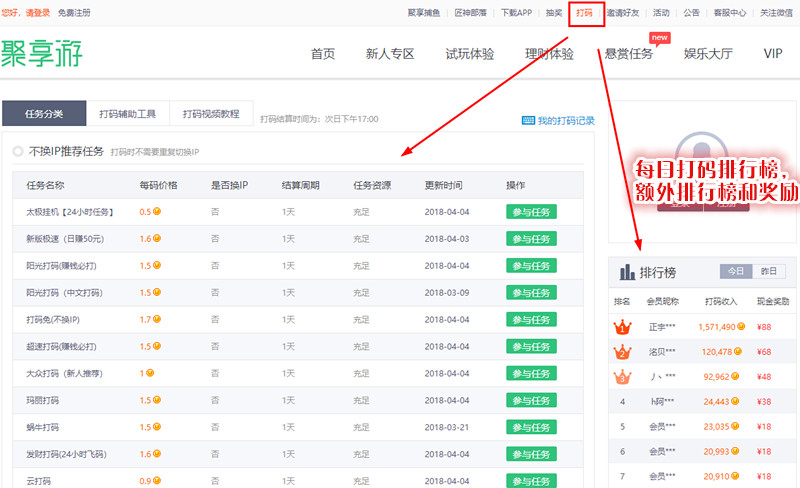Click the 关注微信 link
Screen dimensions: 800x488
coord(776,13)
